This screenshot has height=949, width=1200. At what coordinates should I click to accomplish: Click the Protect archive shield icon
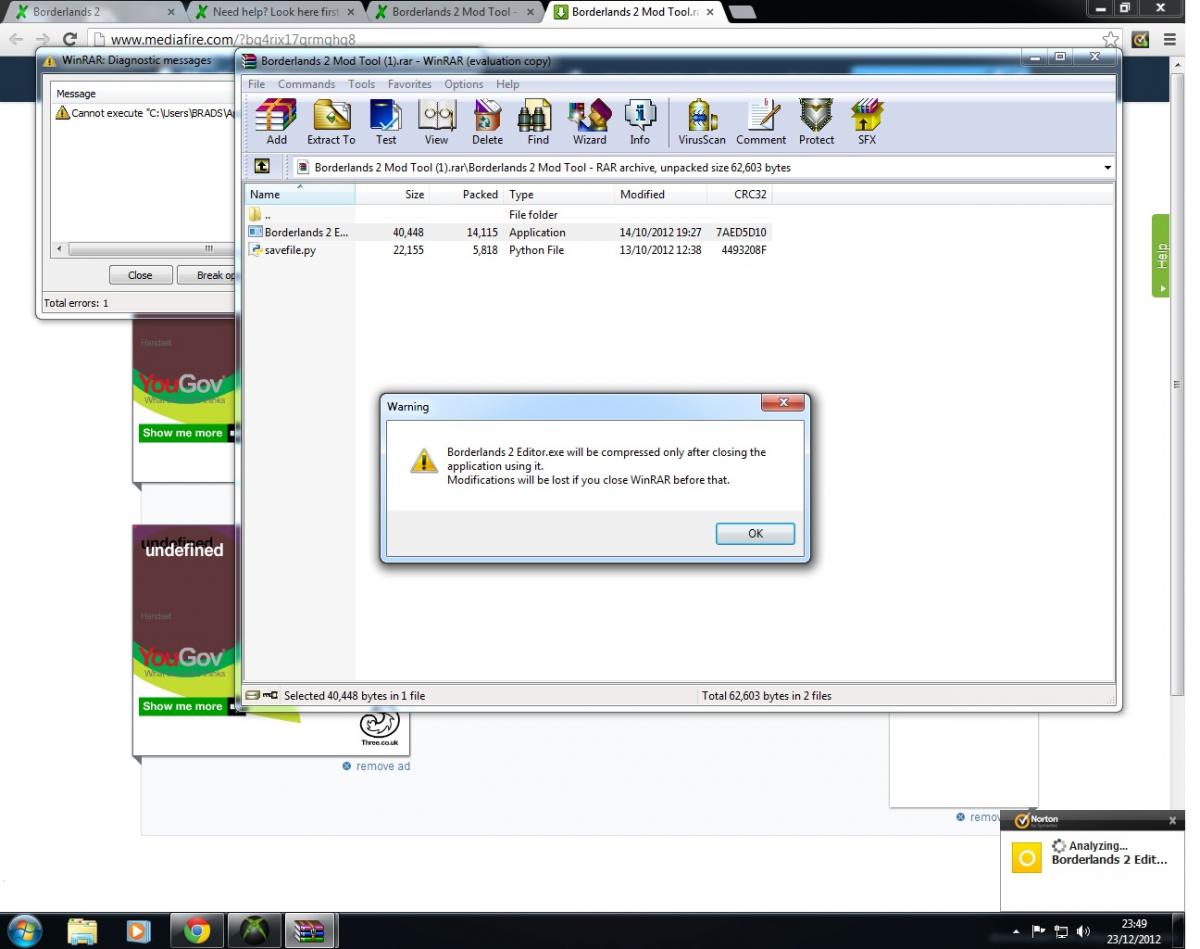[x=816, y=121]
